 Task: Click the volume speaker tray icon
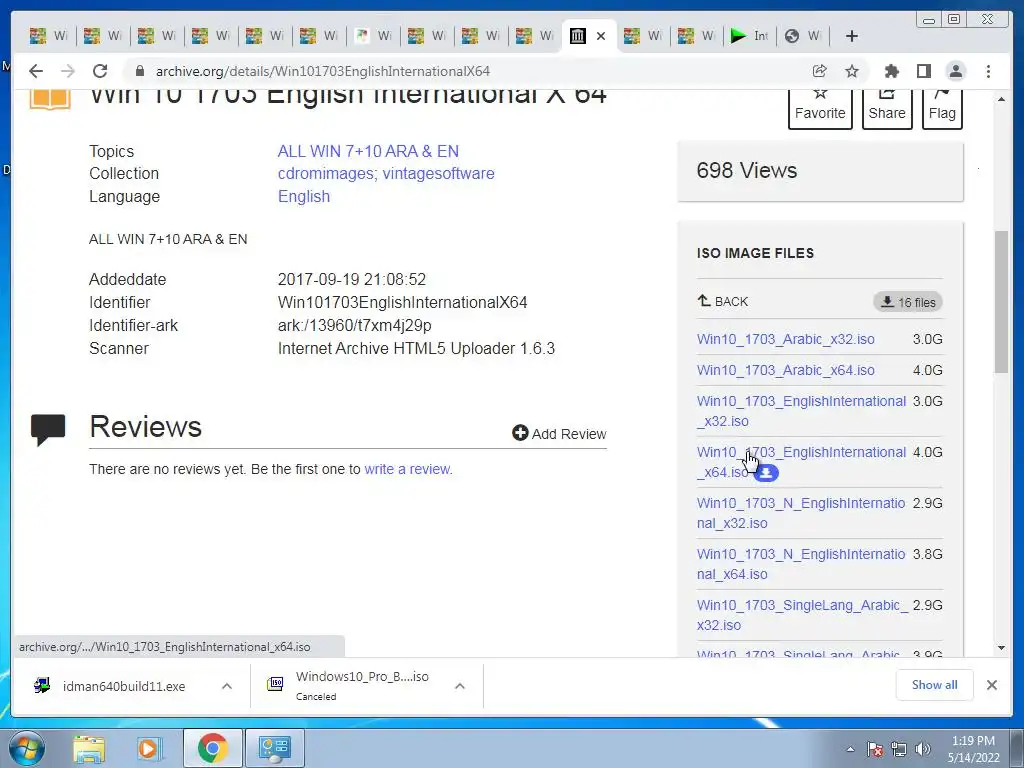tap(923, 749)
